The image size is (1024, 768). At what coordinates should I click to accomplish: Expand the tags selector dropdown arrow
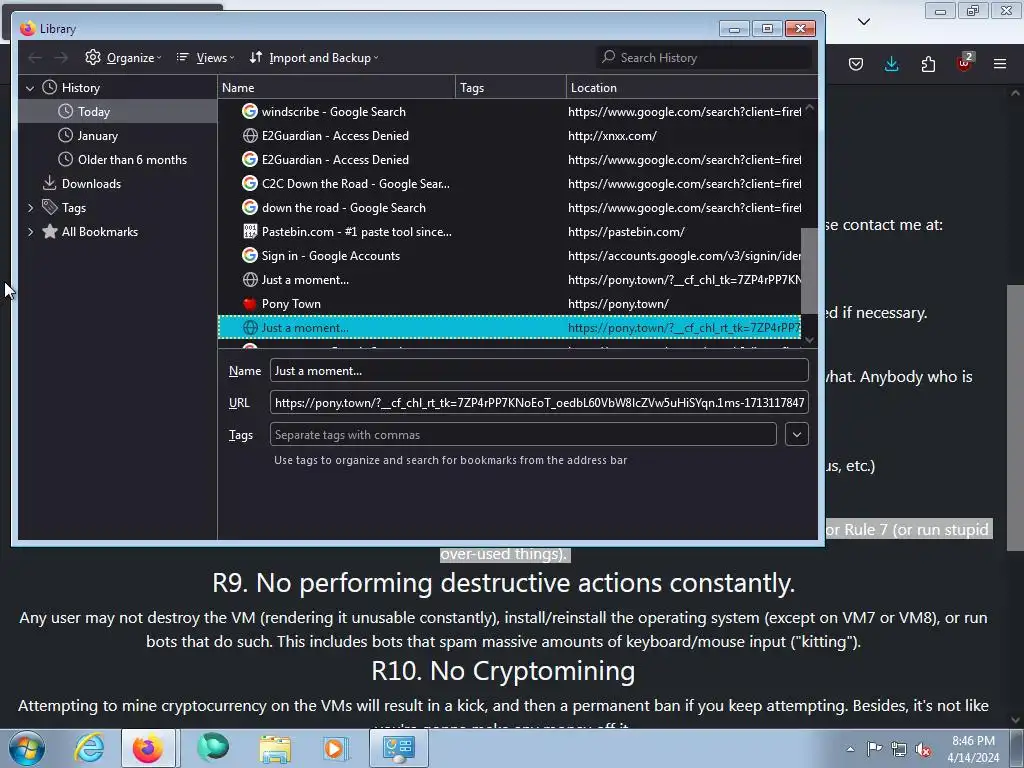pyautogui.click(x=797, y=434)
